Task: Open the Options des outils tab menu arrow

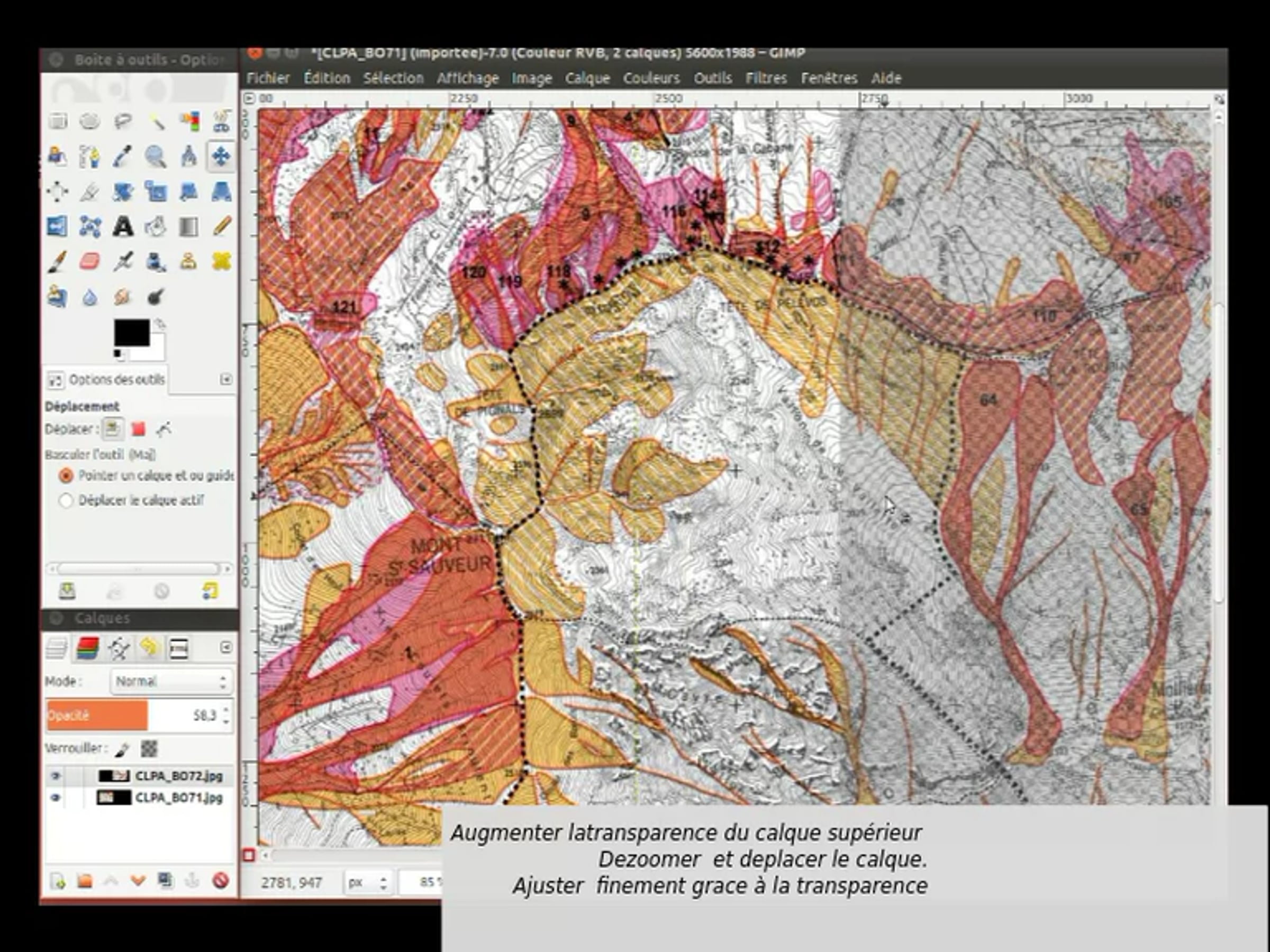Action: (x=226, y=379)
